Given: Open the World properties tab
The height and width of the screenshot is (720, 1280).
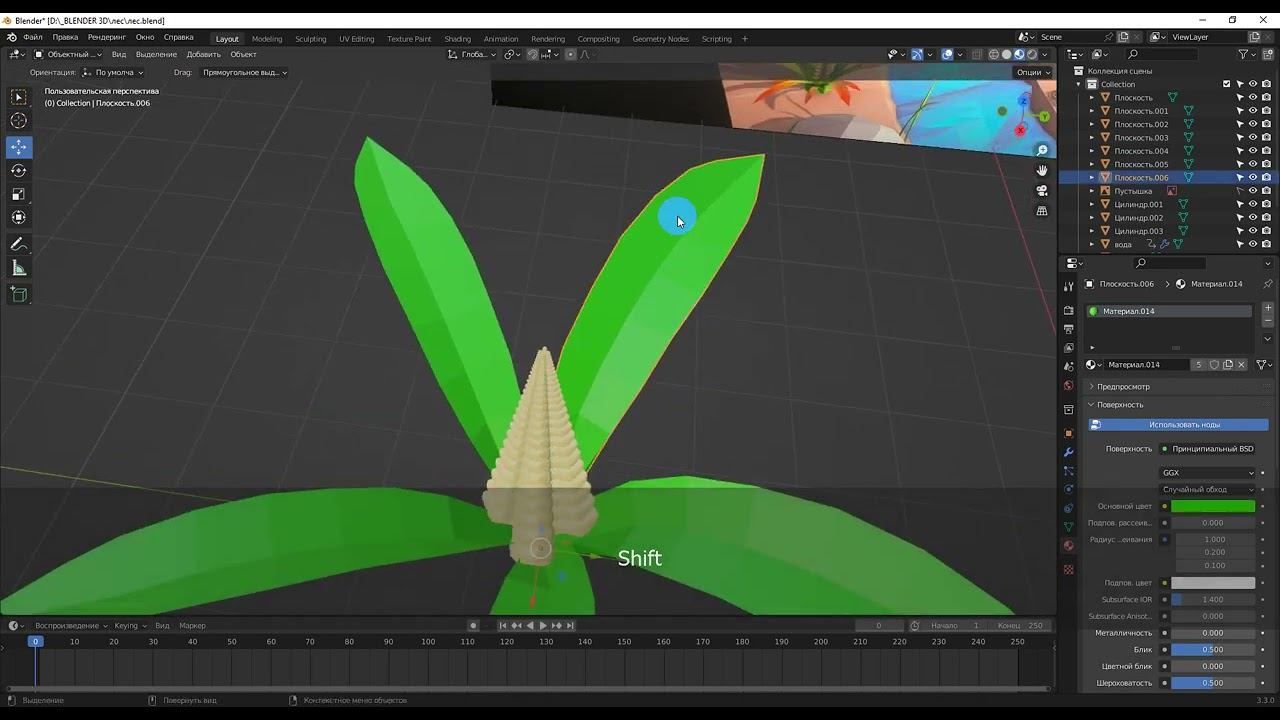Looking at the screenshot, I should tap(1068, 386).
